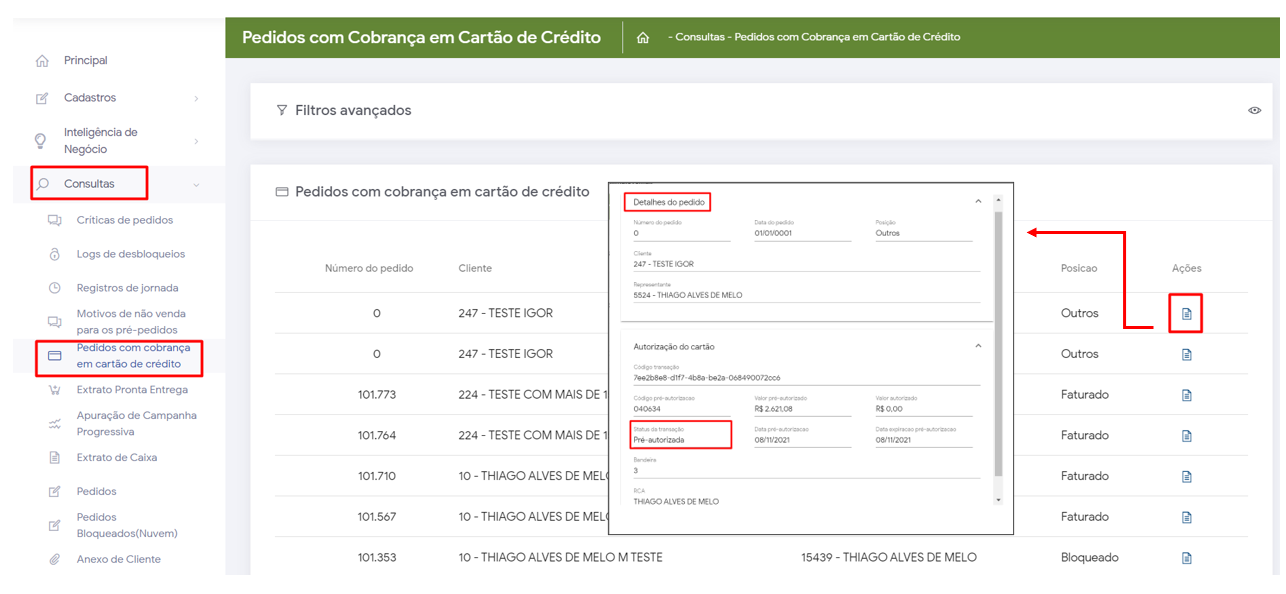Click the home icon in breadcrumb

643,38
